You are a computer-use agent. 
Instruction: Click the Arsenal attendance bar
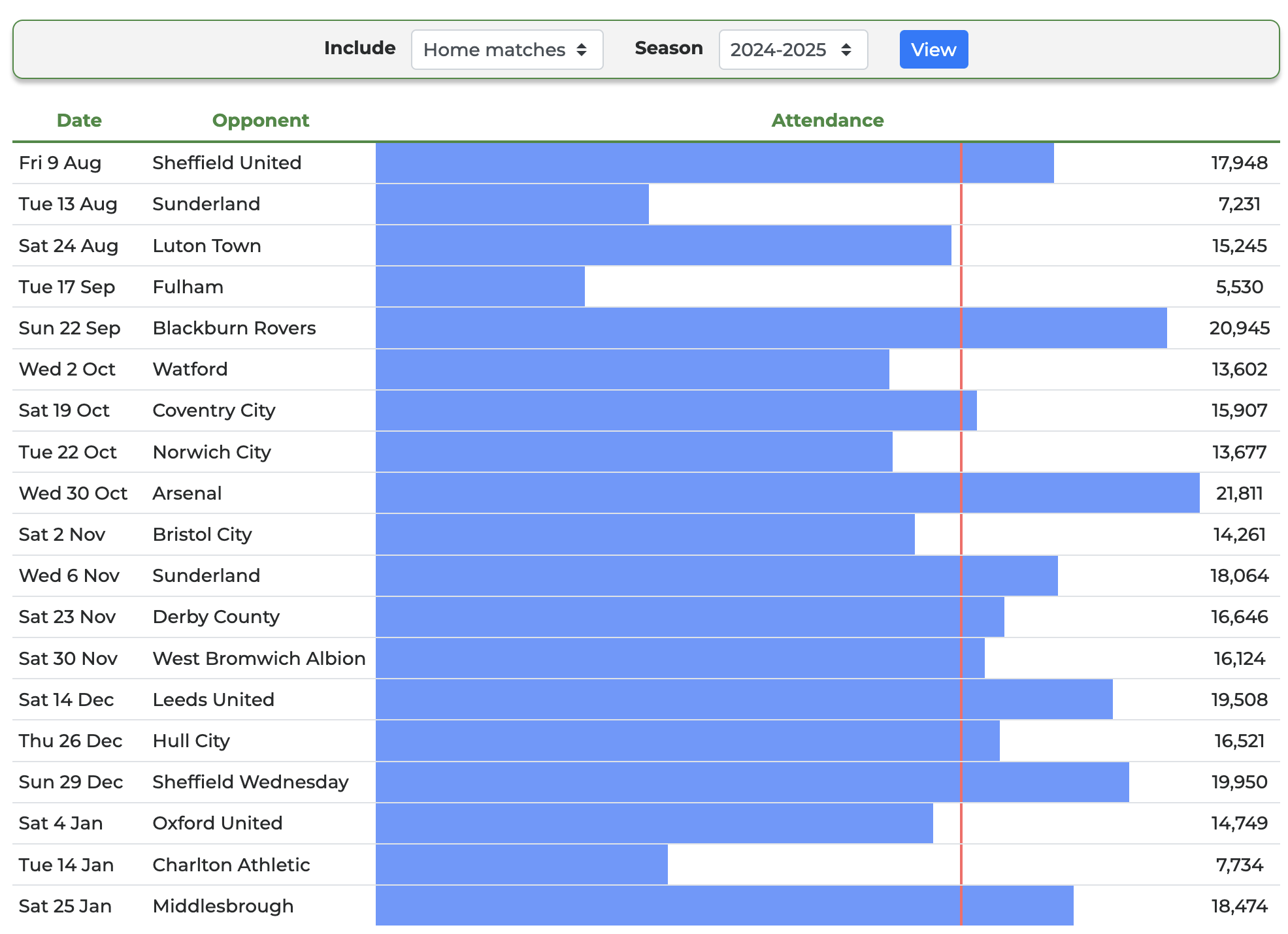787,493
